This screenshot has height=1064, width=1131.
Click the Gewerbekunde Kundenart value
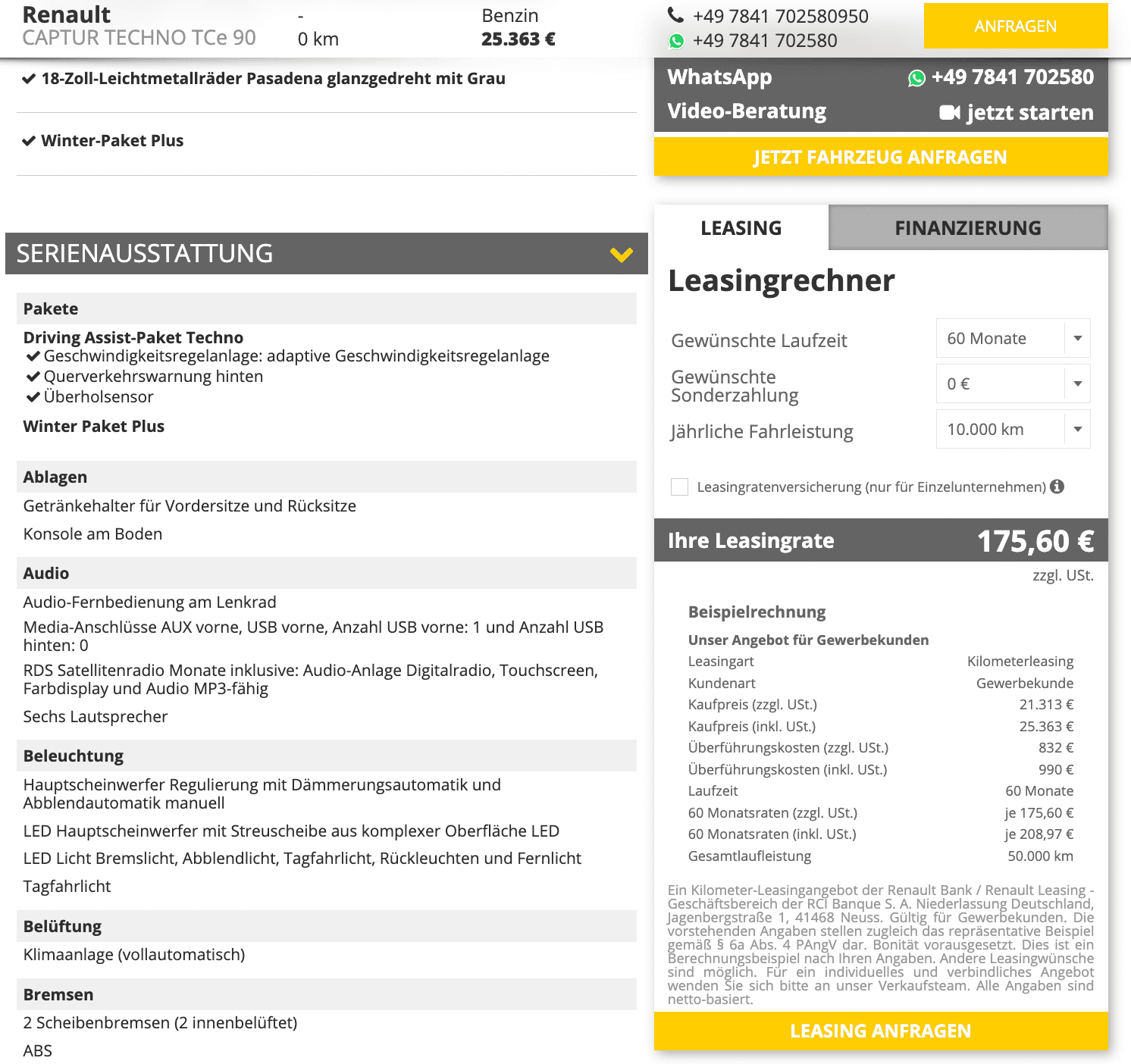click(x=1025, y=683)
